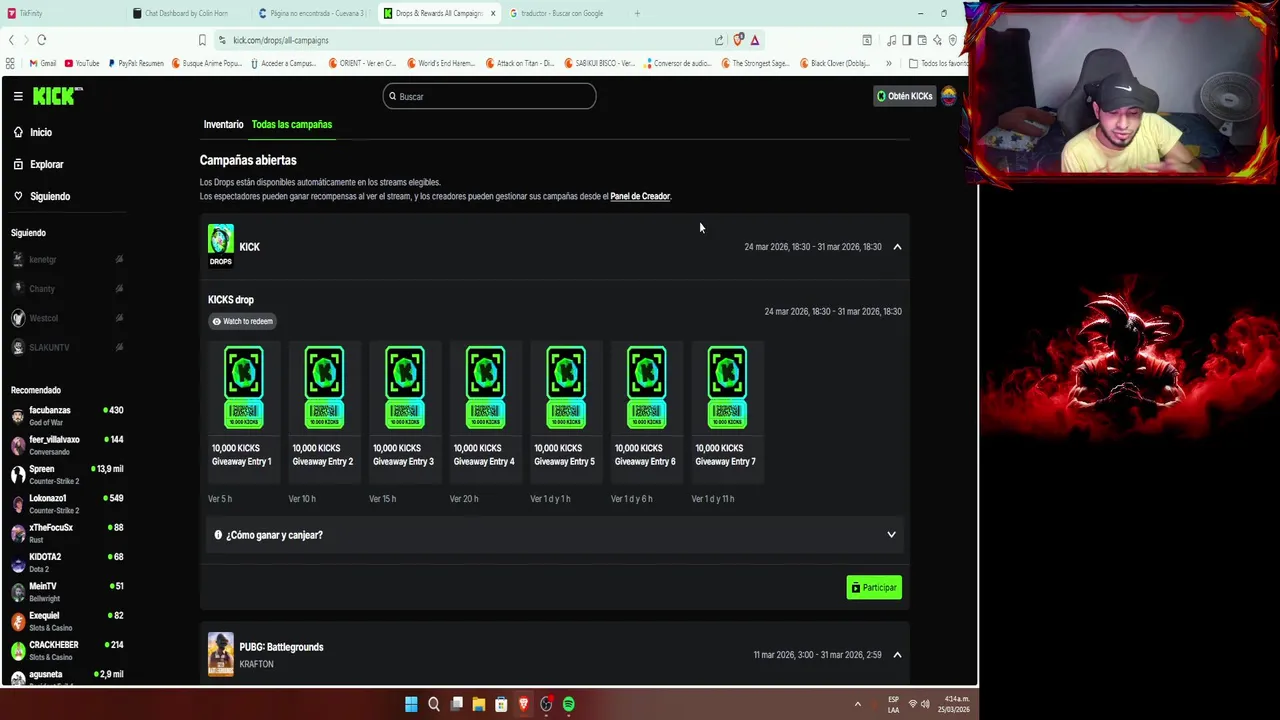This screenshot has width=1280, height=720.
Task: Click the Buscar search field
Action: coord(489,96)
